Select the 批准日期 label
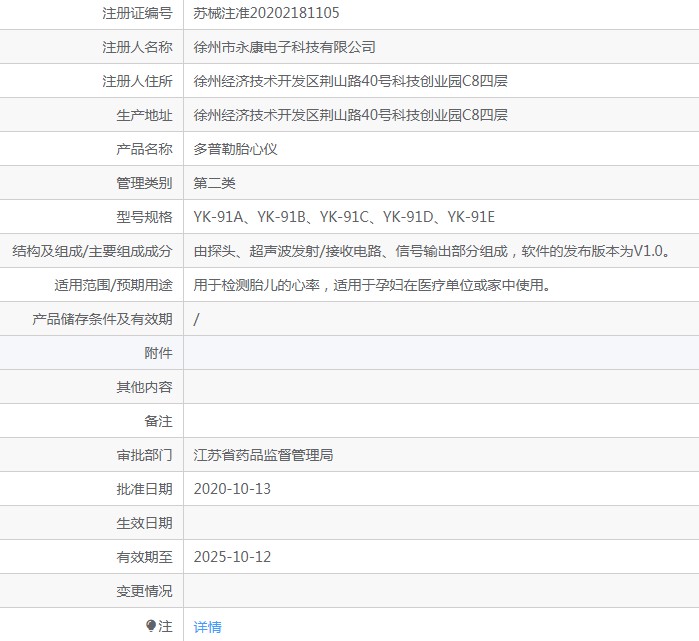This screenshot has width=699, height=641. coord(144,489)
